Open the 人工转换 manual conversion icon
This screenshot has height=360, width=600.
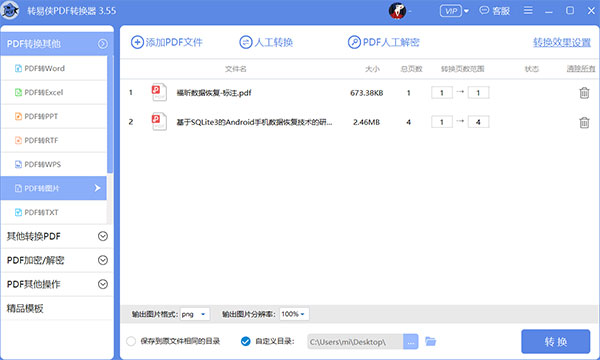click(x=246, y=42)
